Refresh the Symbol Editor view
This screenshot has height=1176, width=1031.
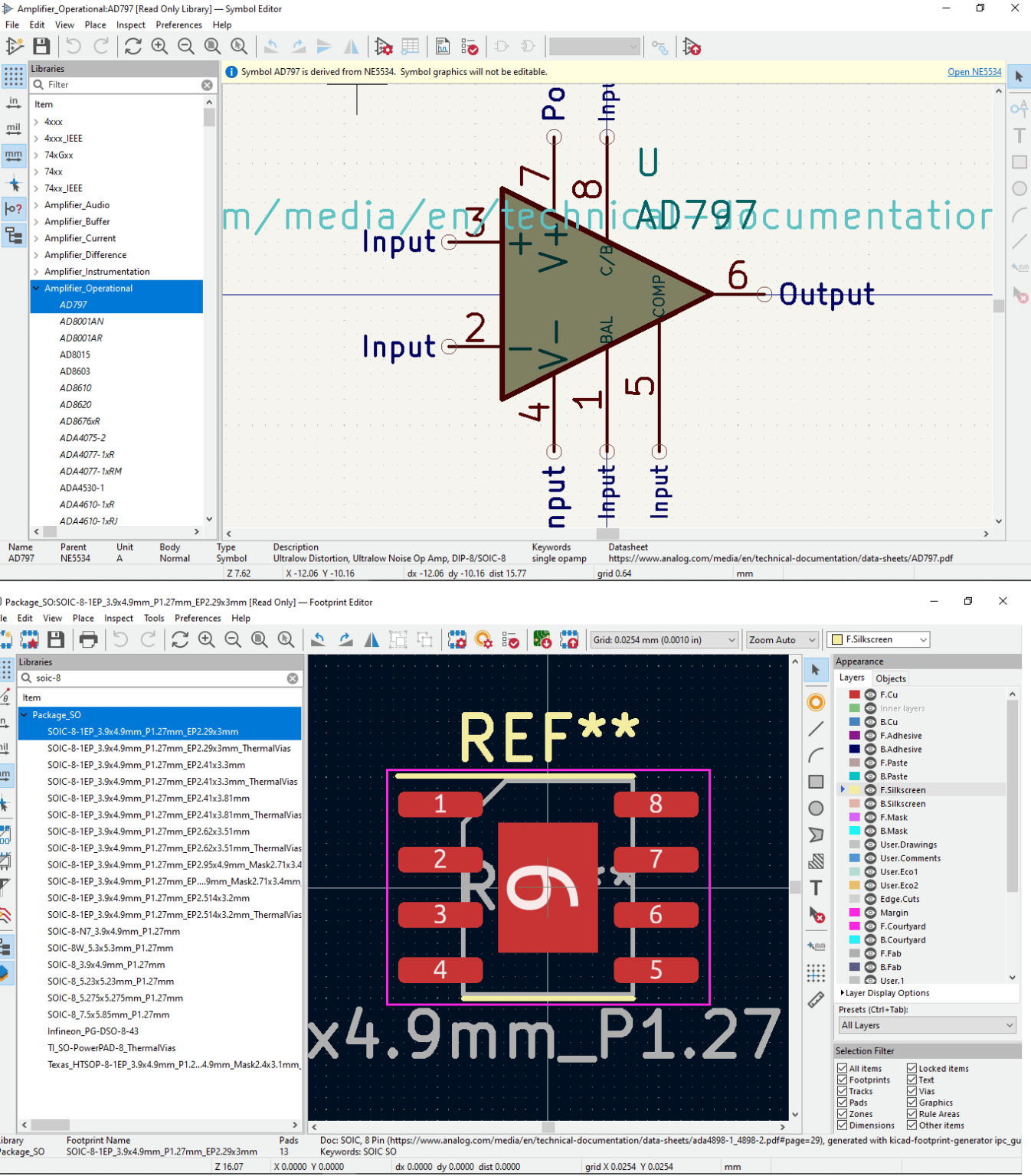coord(133,47)
